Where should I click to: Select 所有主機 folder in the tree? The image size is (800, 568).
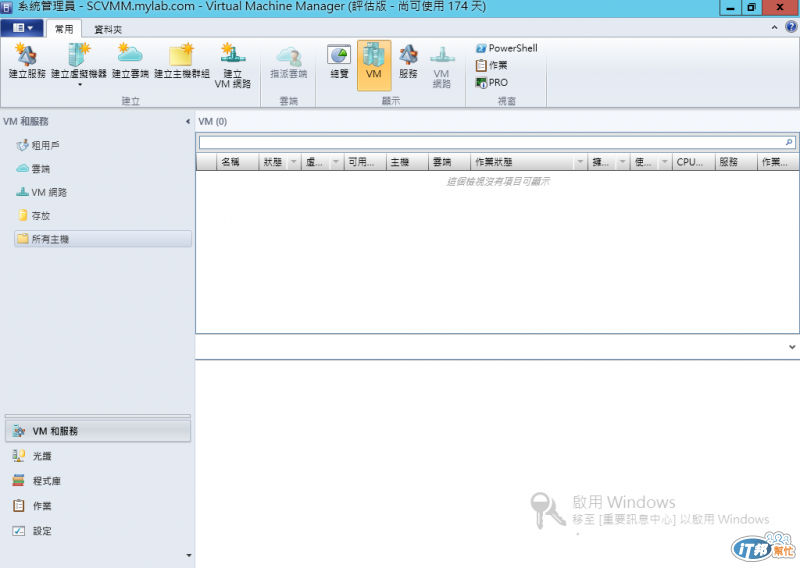coord(103,239)
